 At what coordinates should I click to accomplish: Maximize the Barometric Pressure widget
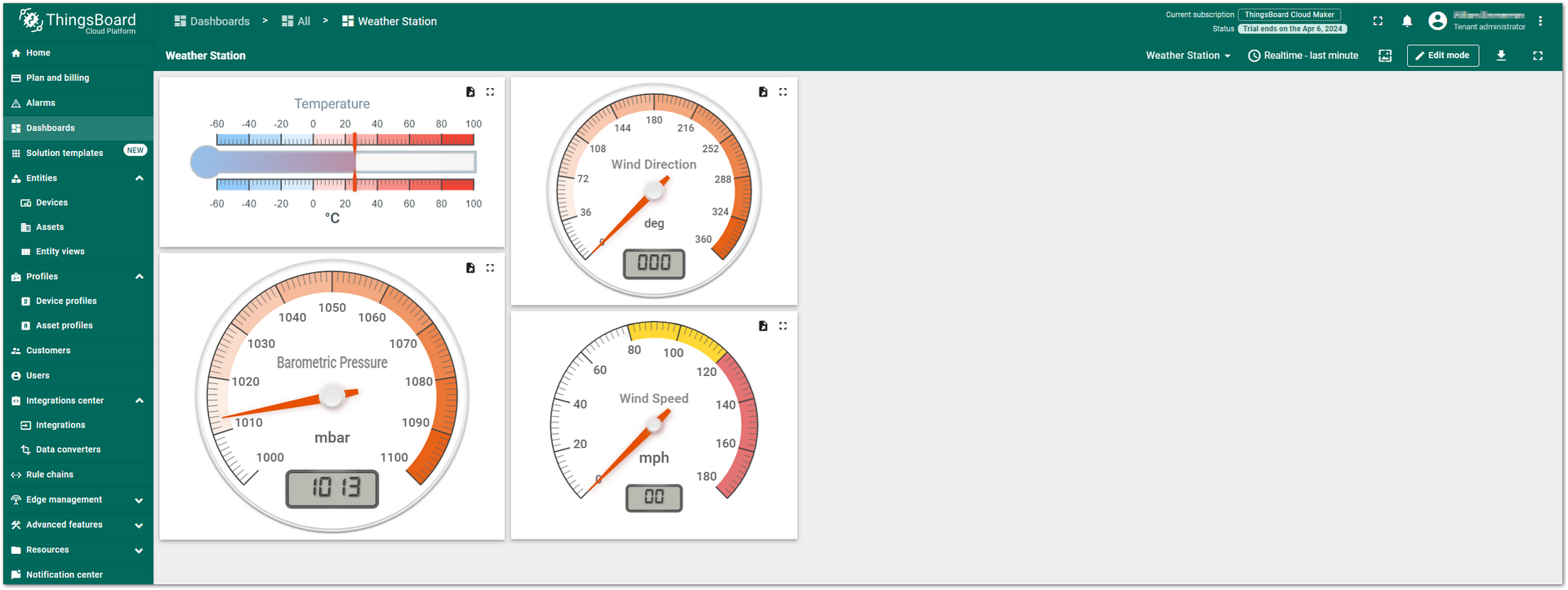click(x=490, y=268)
